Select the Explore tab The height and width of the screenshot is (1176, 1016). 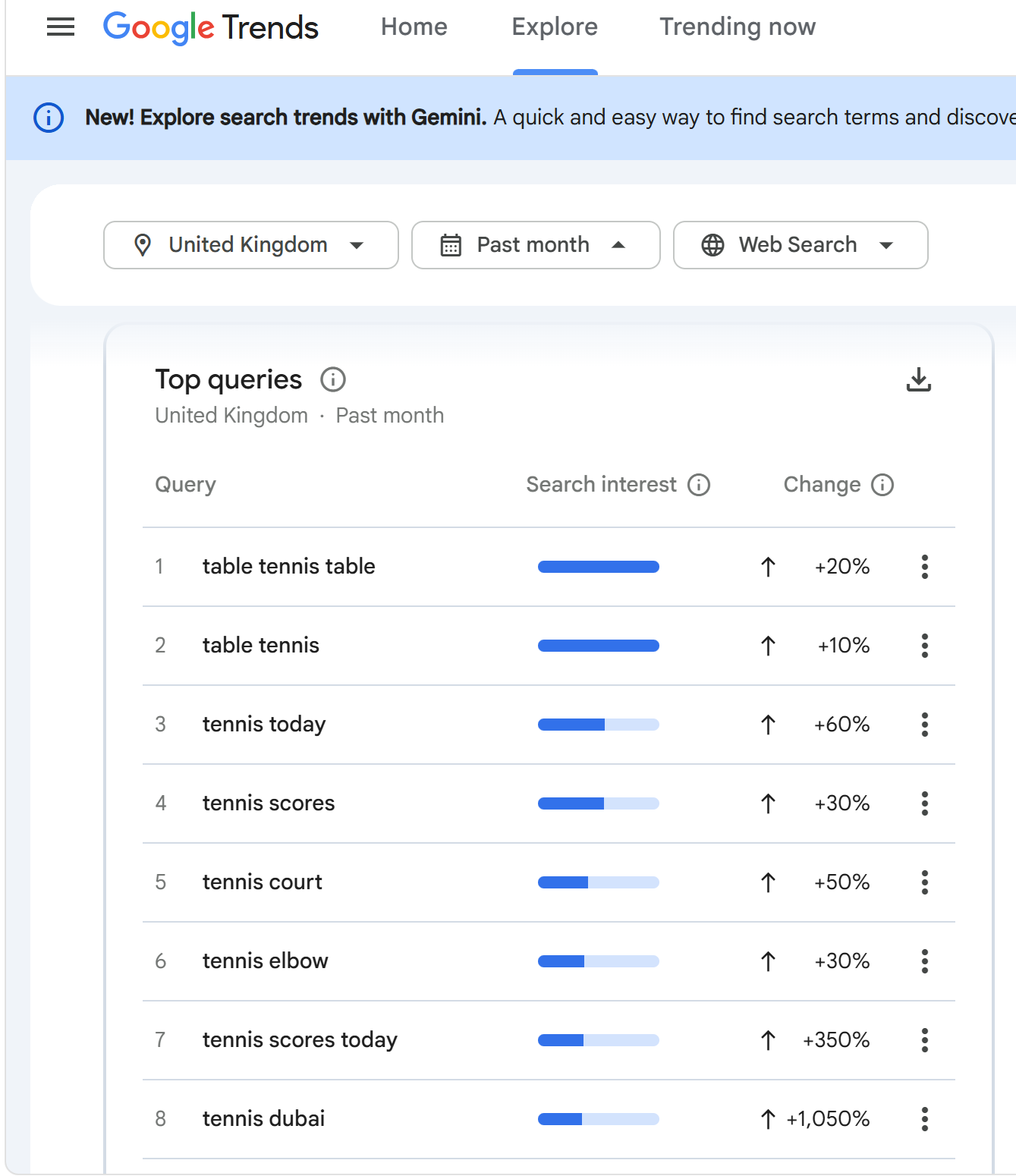[555, 27]
